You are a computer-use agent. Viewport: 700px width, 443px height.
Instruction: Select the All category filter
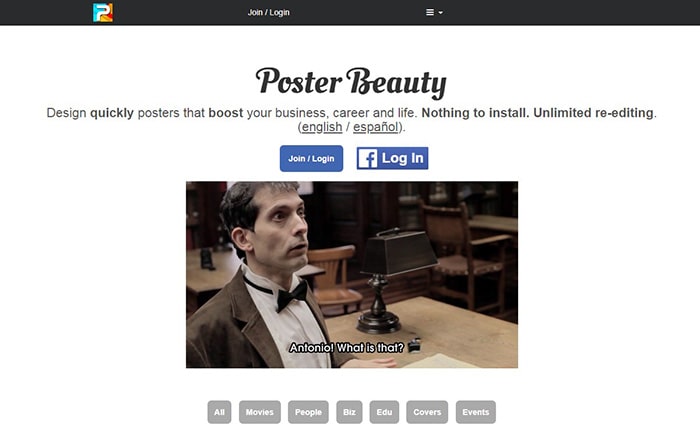pyautogui.click(x=219, y=412)
